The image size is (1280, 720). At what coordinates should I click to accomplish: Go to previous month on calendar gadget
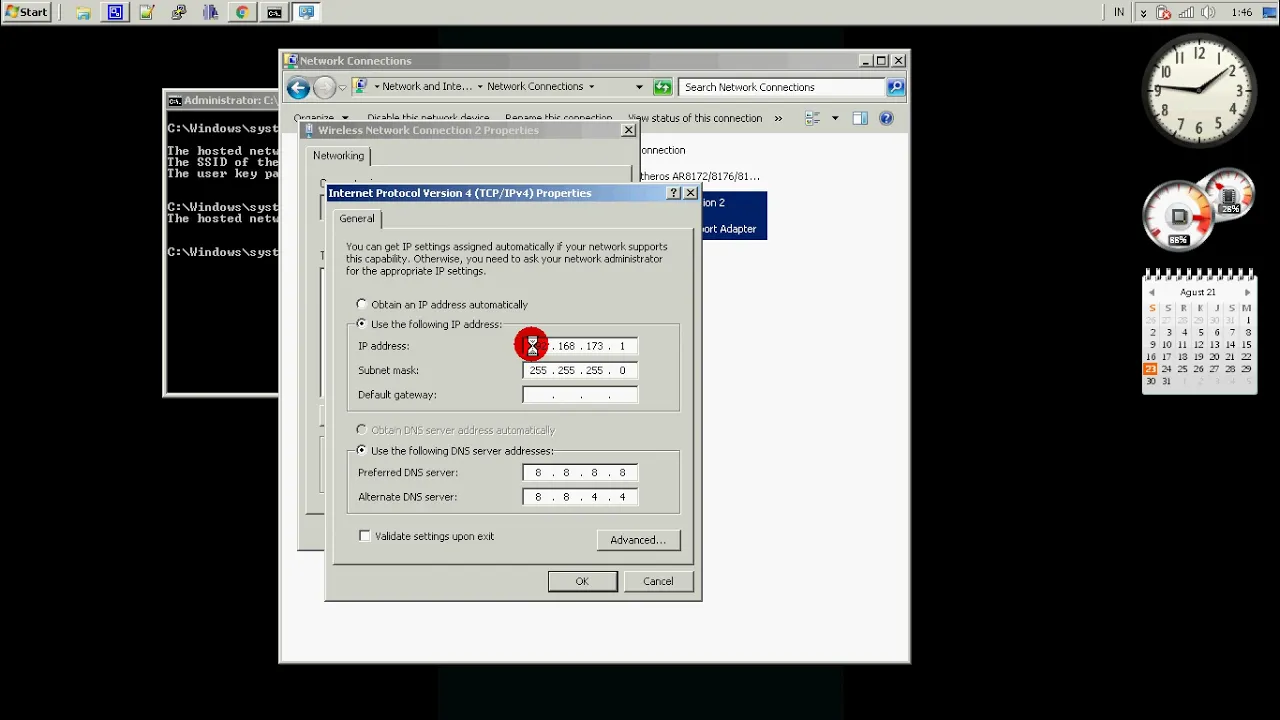point(1151,293)
